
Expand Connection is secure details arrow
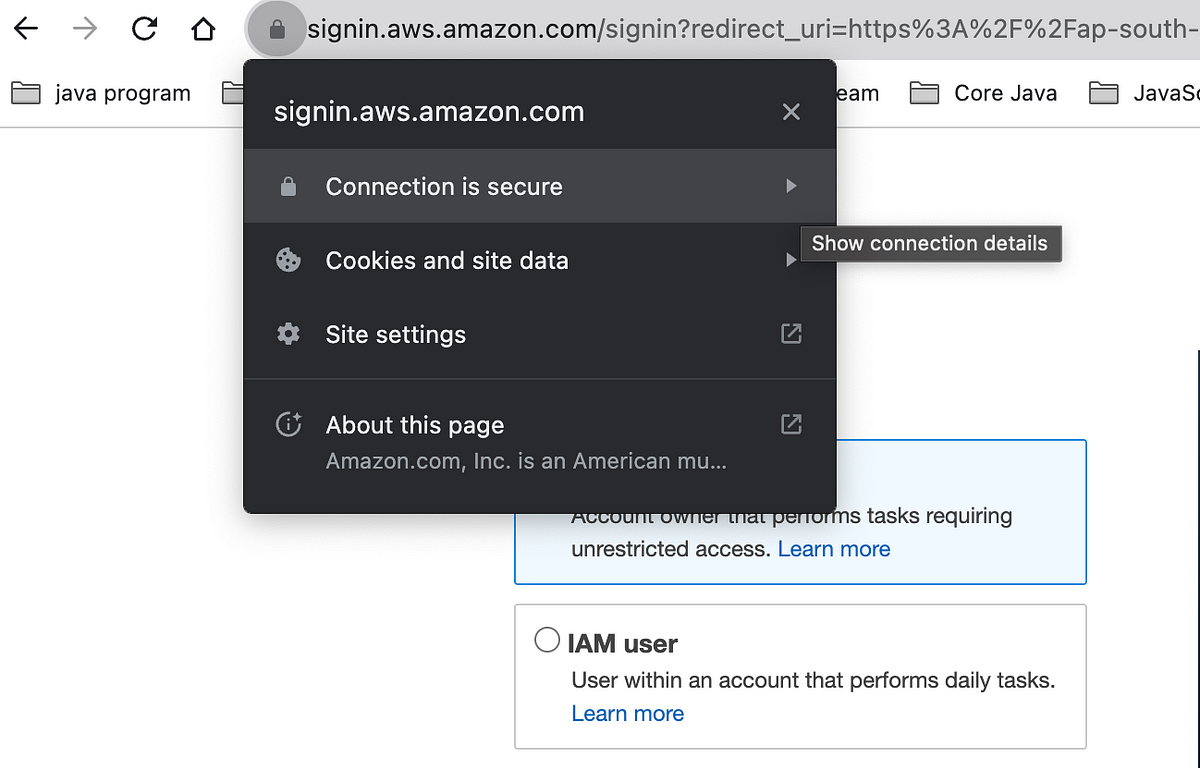[x=791, y=186]
